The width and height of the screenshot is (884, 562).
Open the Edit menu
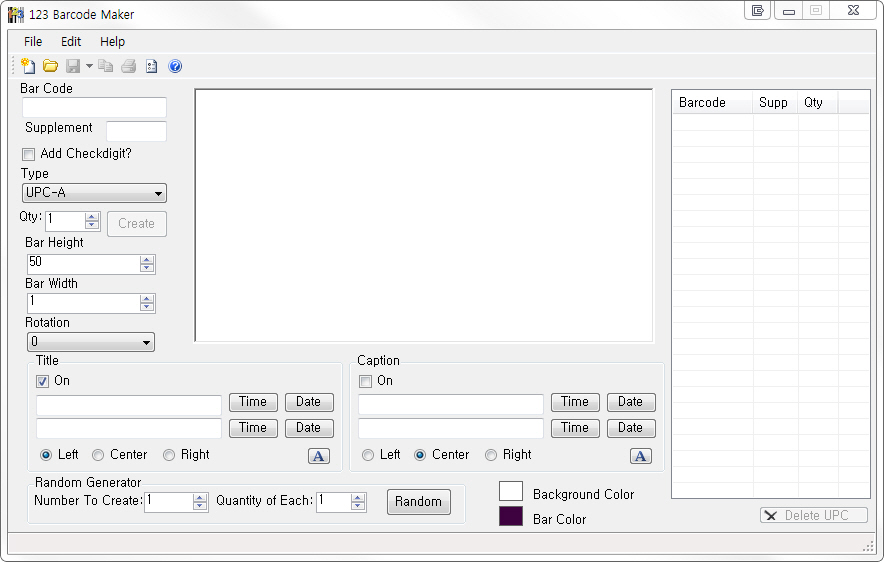[71, 41]
